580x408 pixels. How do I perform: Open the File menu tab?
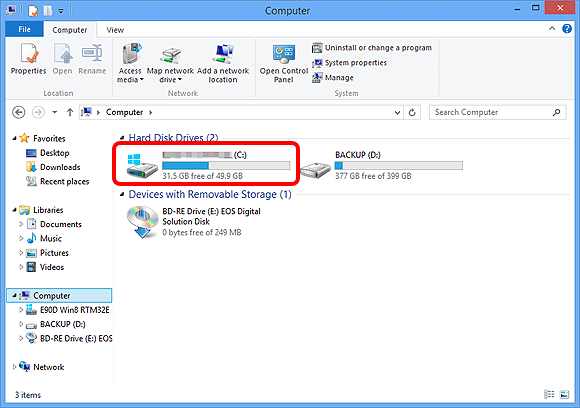(x=24, y=29)
